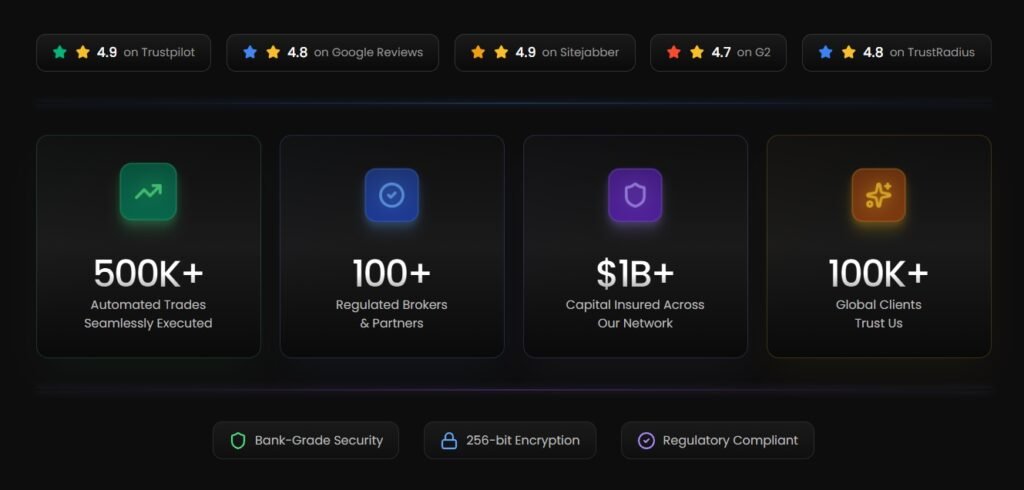The image size is (1024, 490).
Task: Open the 4.7 on G2 rating badge
Action: coord(717,52)
